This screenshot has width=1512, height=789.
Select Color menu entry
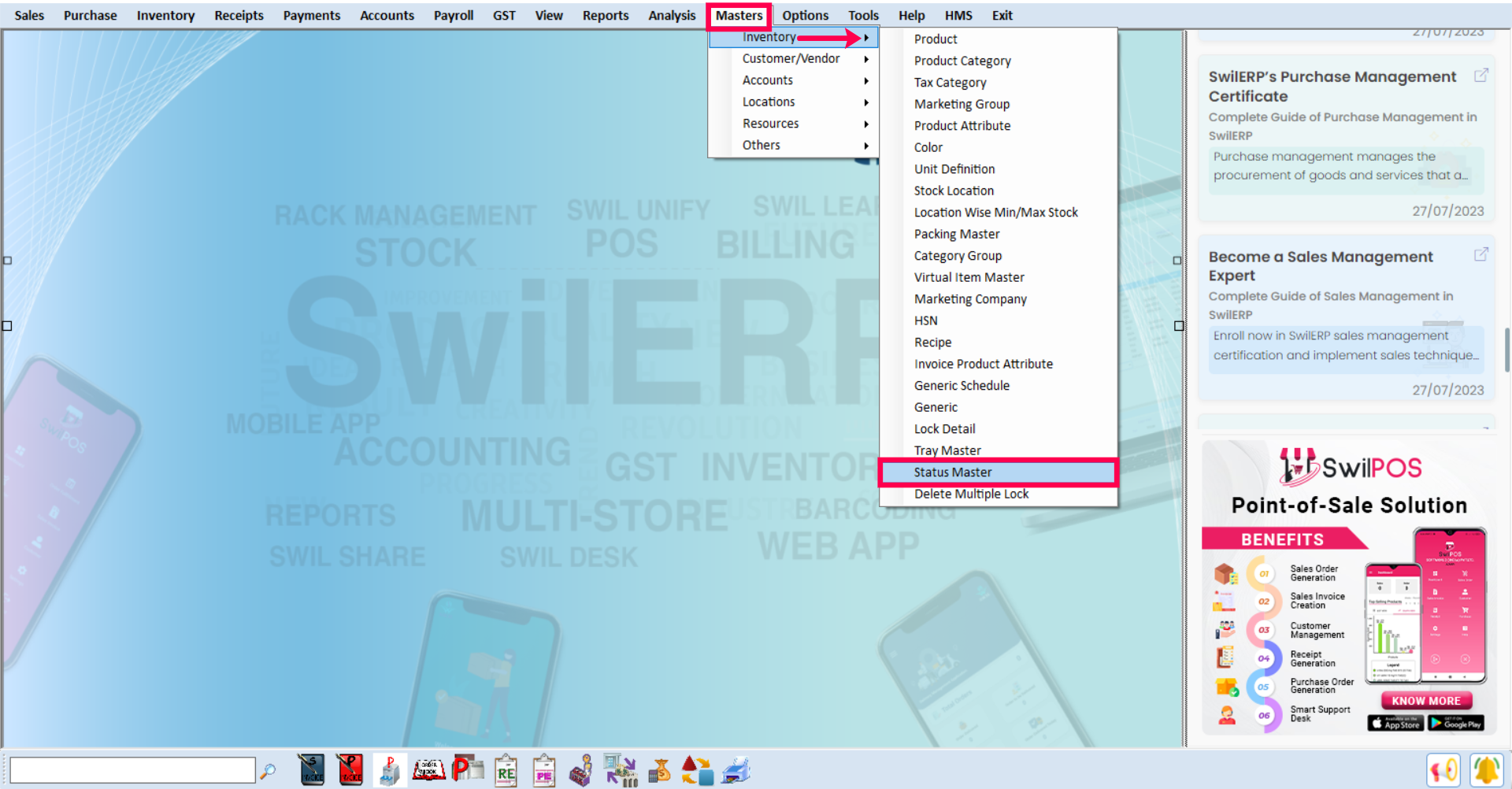[x=999, y=147]
